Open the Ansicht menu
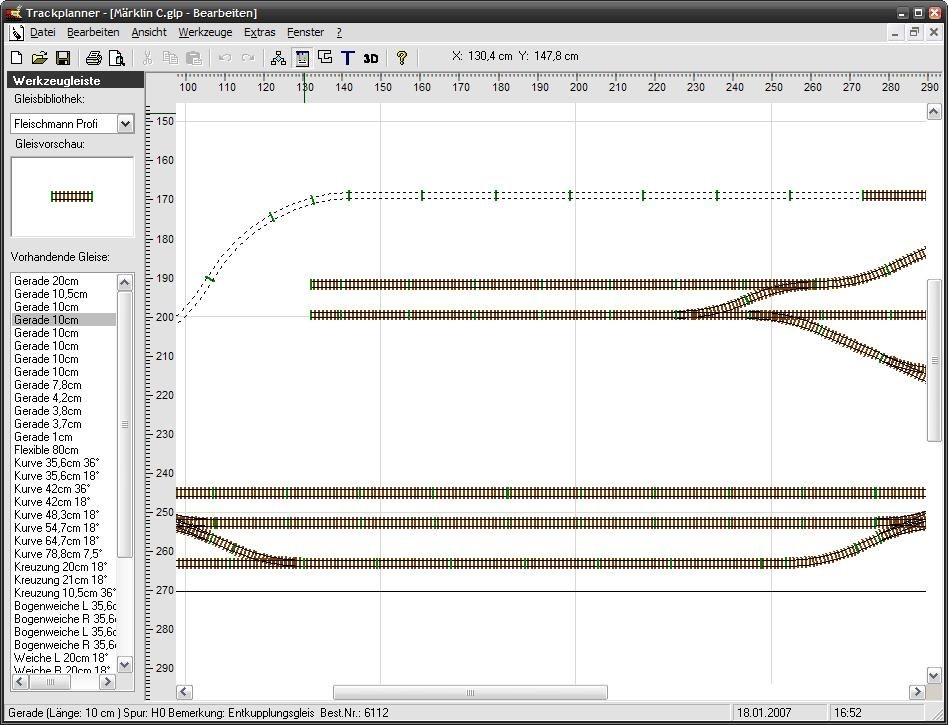 pyautogui.click(x=149, y=32)
